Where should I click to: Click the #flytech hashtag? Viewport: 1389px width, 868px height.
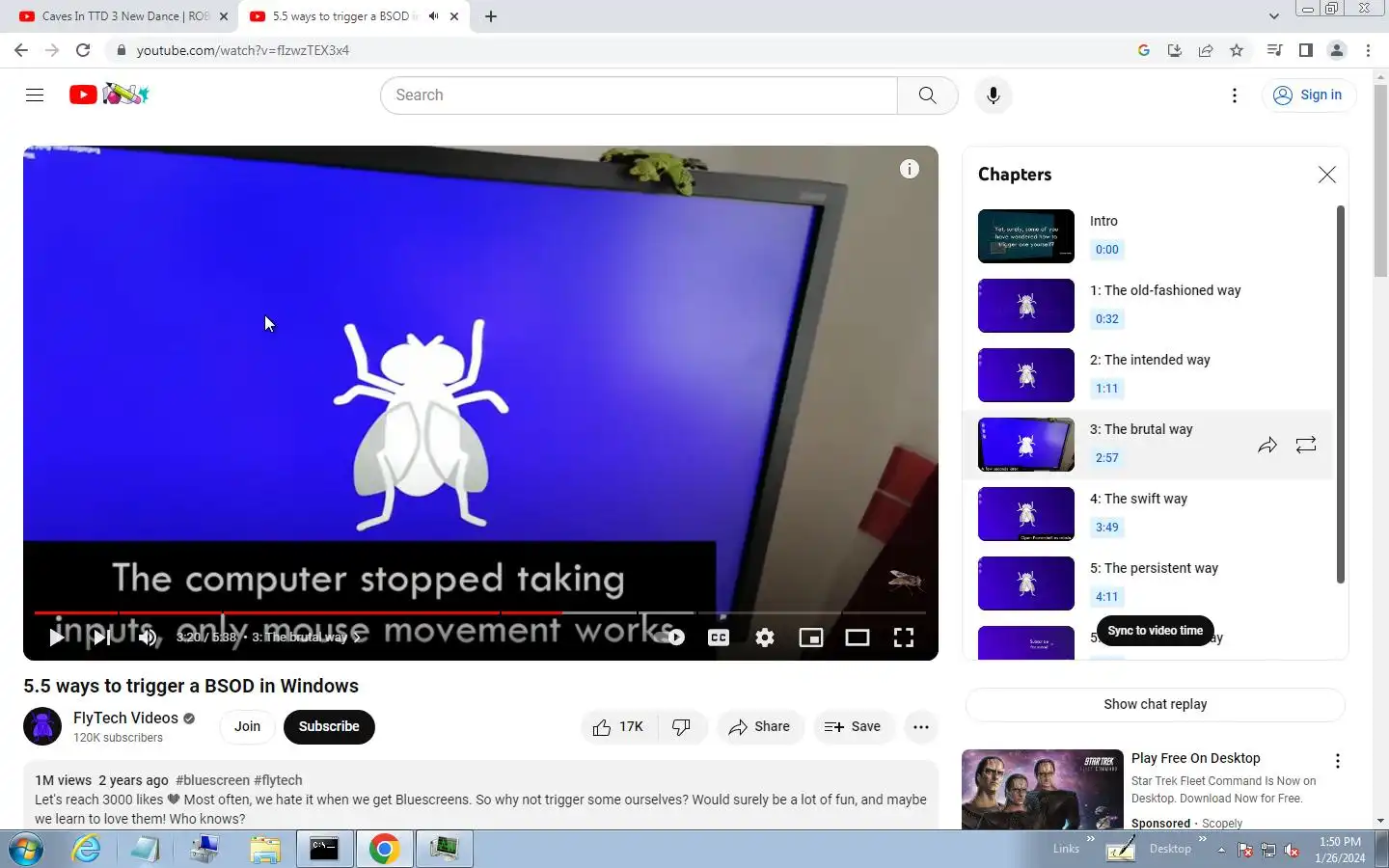[x=278, y=780]
